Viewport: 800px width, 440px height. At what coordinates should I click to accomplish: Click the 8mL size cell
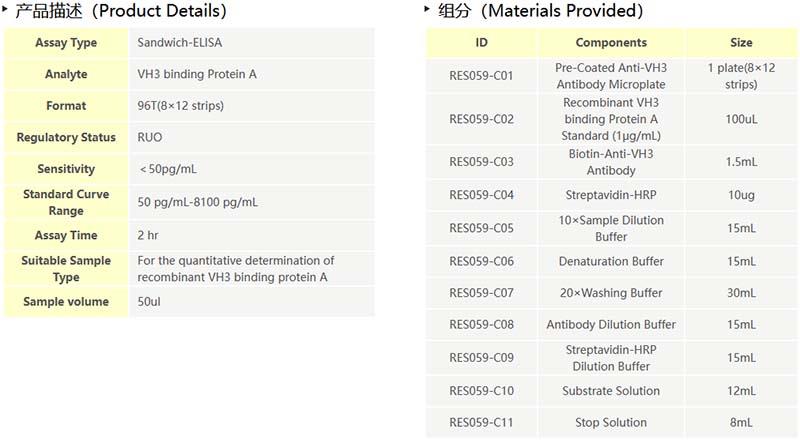(x=741, y=423)
